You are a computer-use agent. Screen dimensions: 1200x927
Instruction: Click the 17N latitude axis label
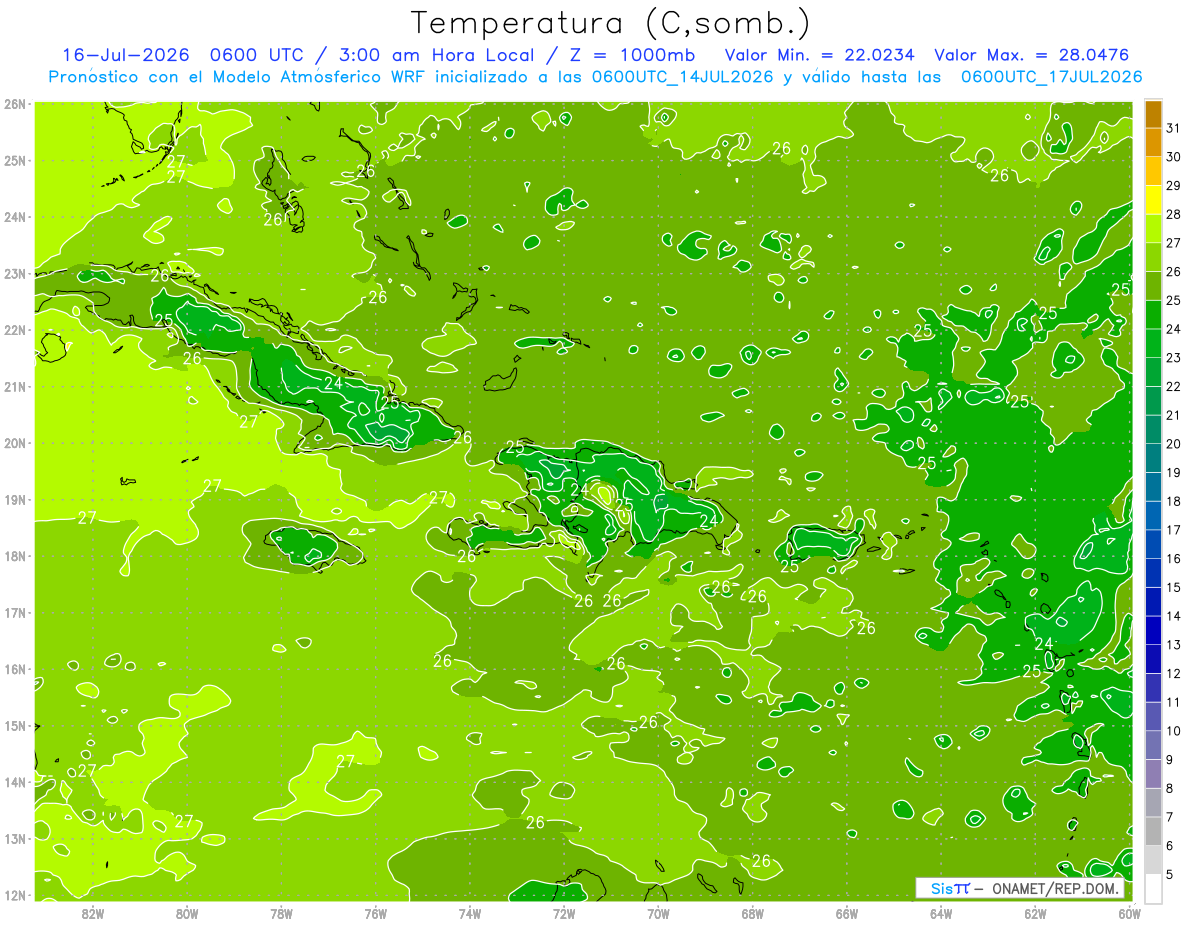[x=14, y=612]
